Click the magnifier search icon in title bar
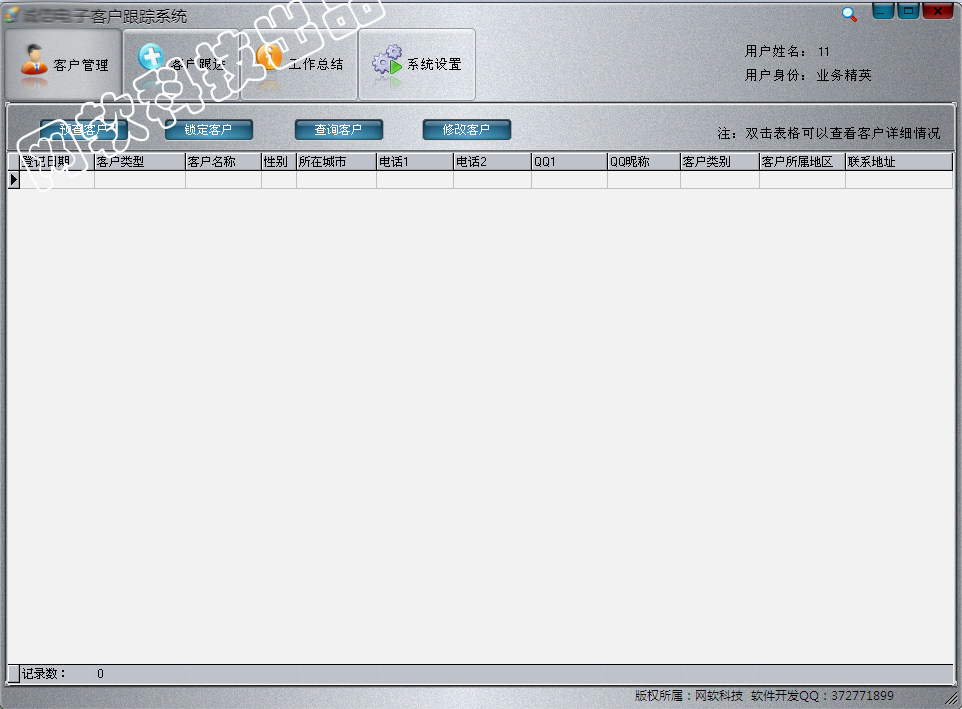 click(x=849, y=13)
